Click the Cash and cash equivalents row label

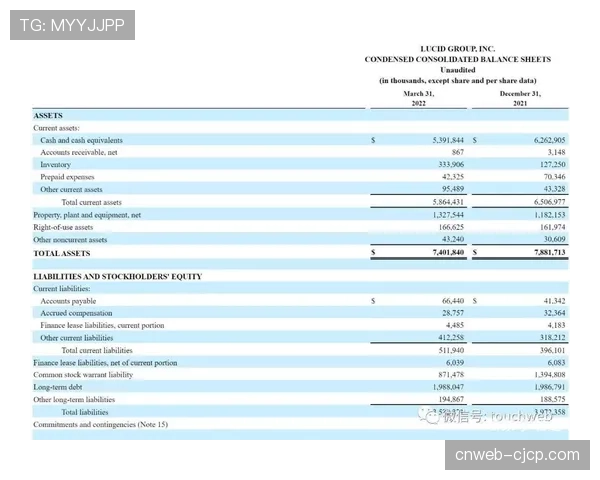click(81, 141)
